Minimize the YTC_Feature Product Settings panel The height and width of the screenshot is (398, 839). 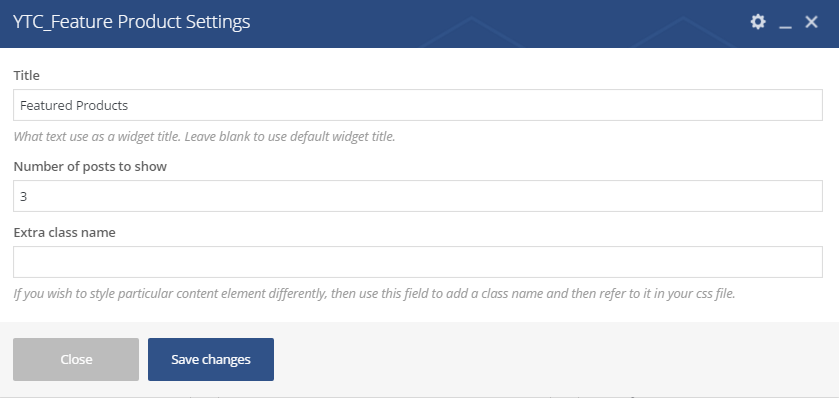[x=785, y=22]
